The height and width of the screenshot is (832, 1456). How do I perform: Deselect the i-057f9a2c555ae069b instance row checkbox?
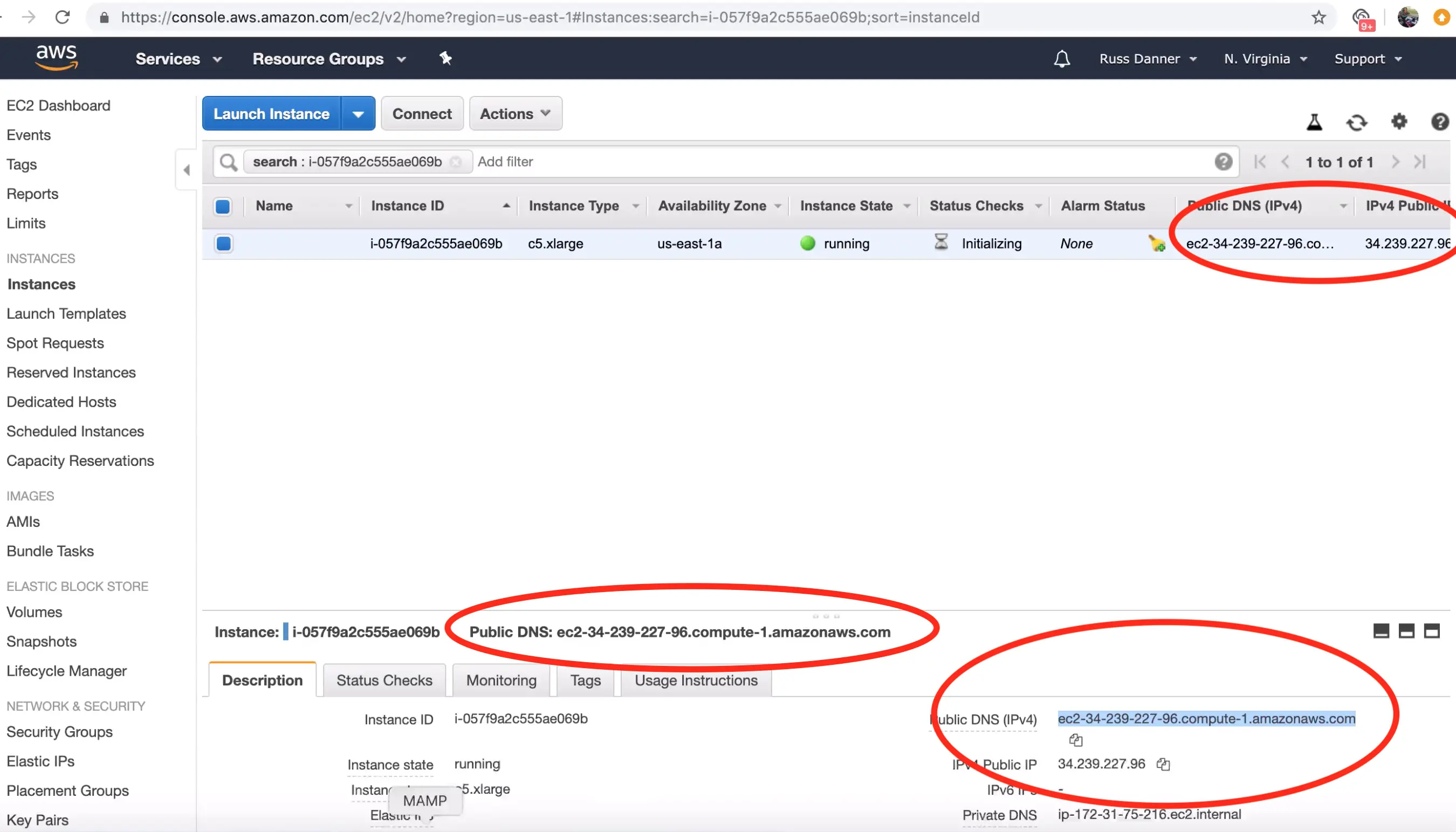[223, 244]
